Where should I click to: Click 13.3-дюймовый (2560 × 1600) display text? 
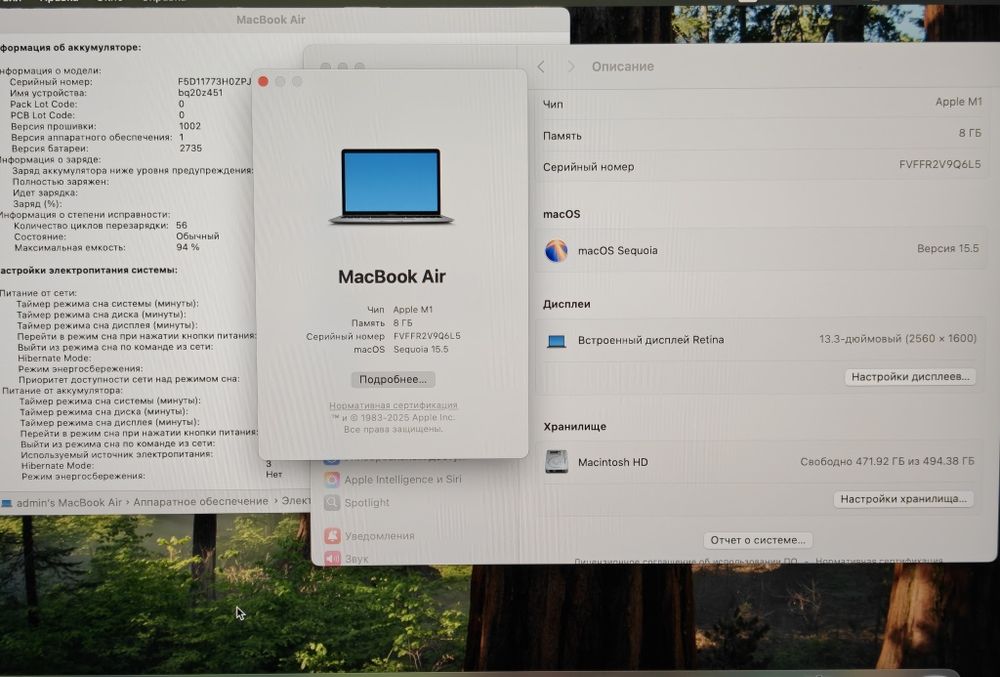pos(897,338)
